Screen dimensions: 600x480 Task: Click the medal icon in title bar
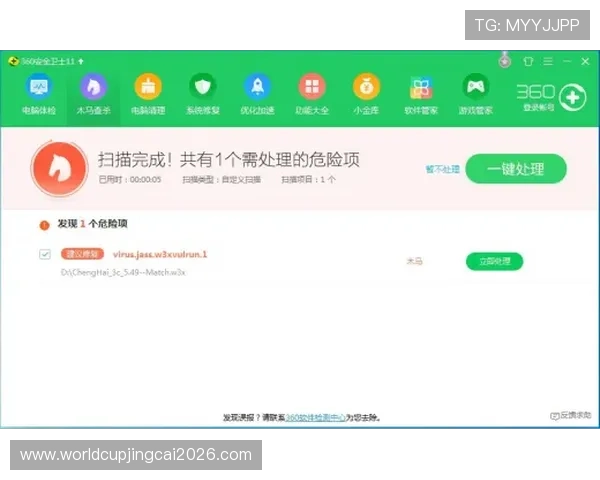pyautogui.click(x=505, y=60)
